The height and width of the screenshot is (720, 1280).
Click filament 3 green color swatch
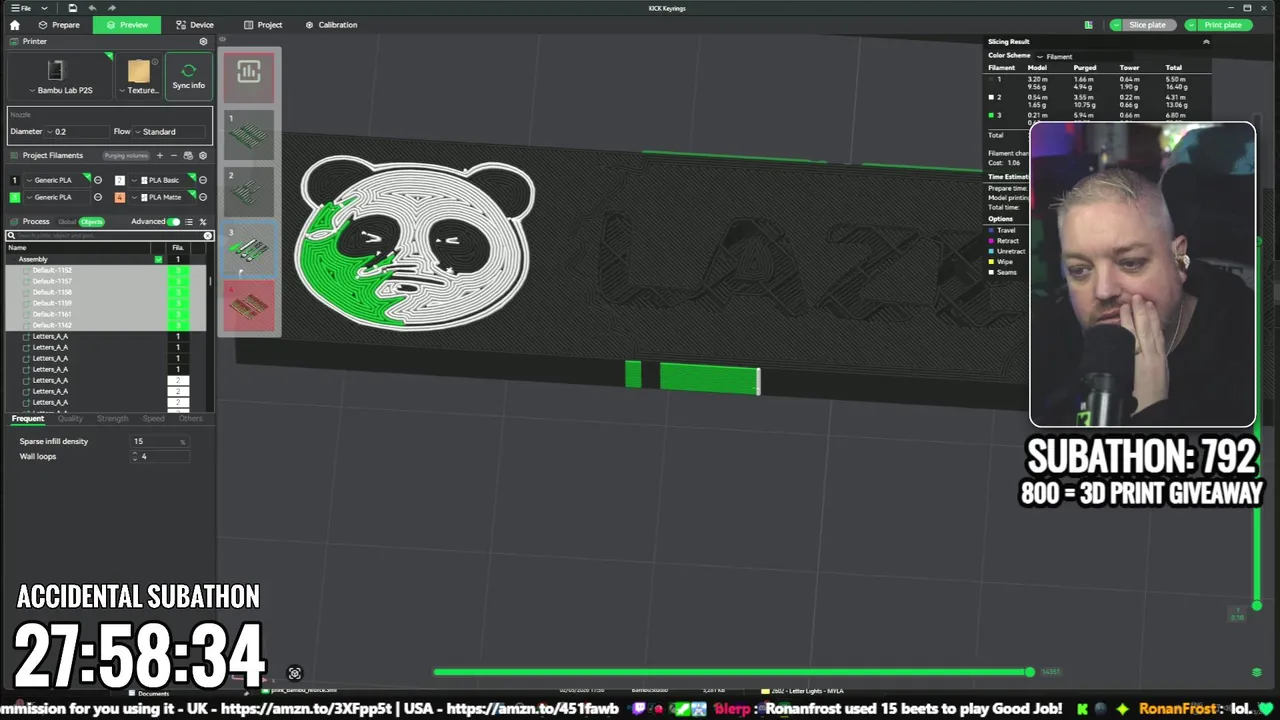pyautogui.click(x=15, y=197)
